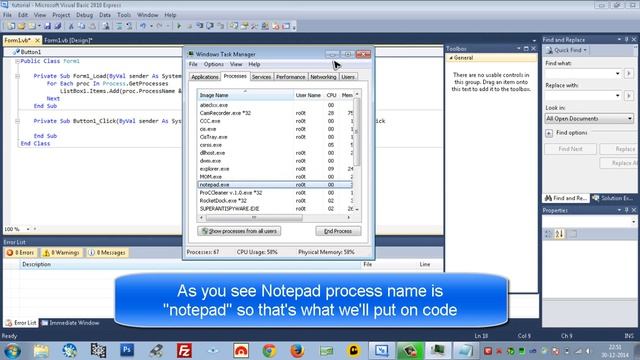
Task: Click the Paste toolbar icon
Action: pos(92,26)
